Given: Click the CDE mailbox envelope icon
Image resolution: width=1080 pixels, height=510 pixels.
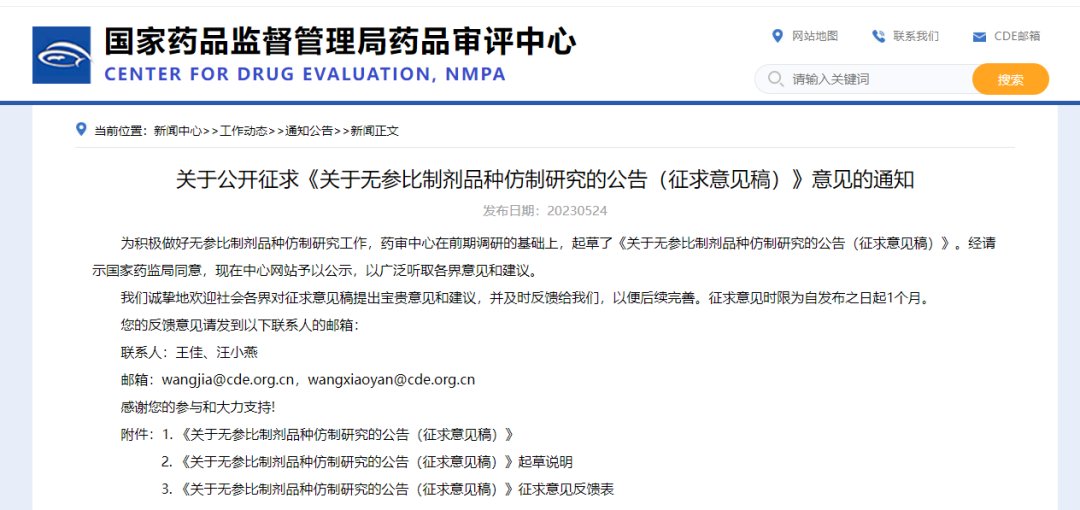Looking at the screenshot, I should 979,37.
